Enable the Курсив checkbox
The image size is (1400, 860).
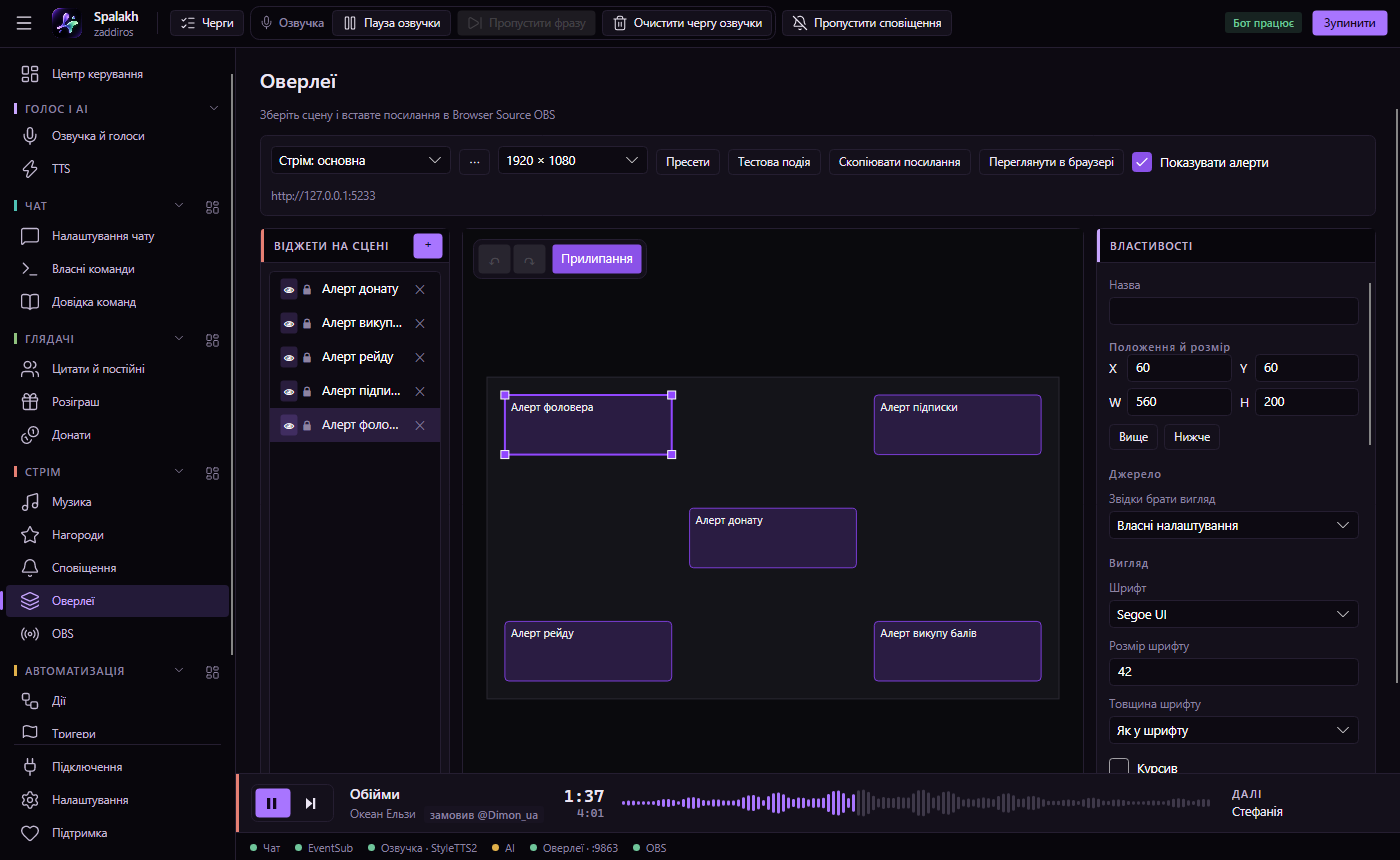coord(1119,768)
